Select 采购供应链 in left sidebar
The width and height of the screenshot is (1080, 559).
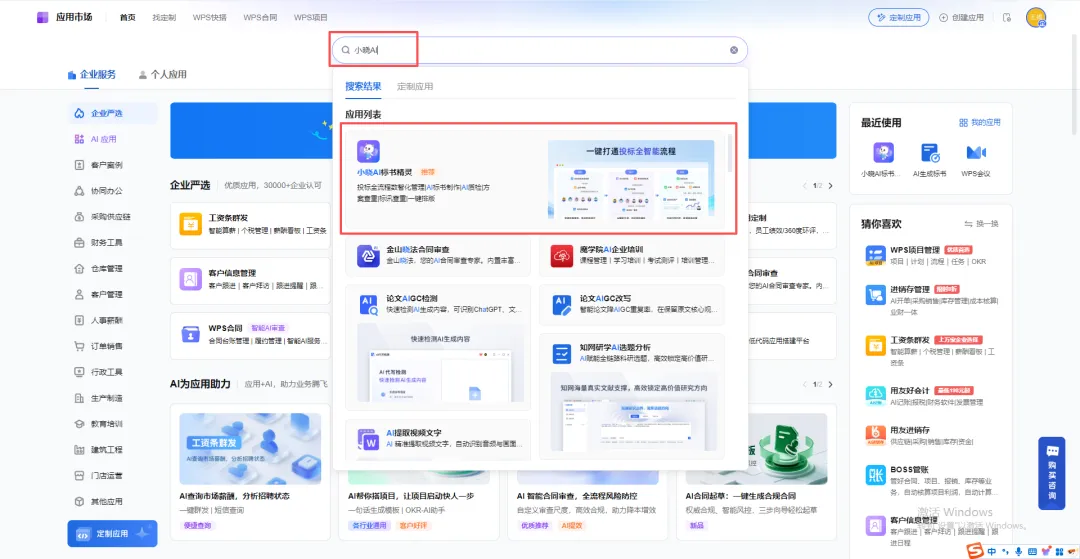click(112, 217)
